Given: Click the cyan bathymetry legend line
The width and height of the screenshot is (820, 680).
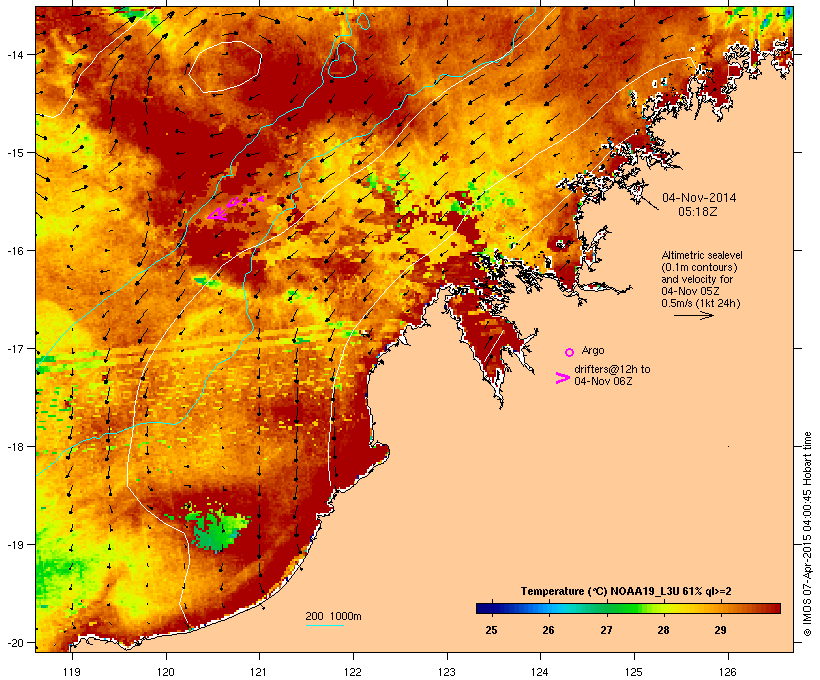Looking at the screenshot, I should tap(325, 625).
